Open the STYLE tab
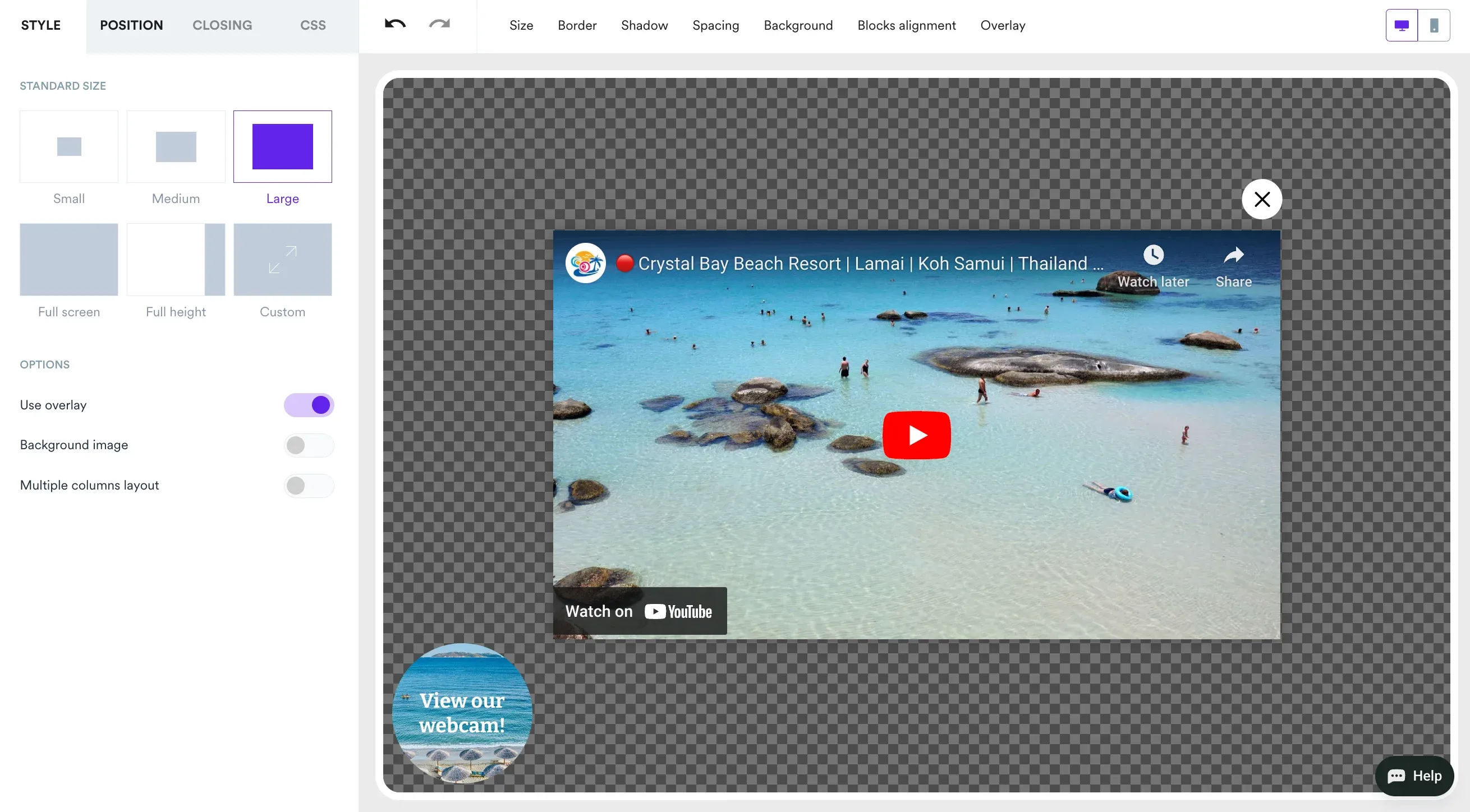Screen dimensions: 1470x812 click(x=41, y=25)
